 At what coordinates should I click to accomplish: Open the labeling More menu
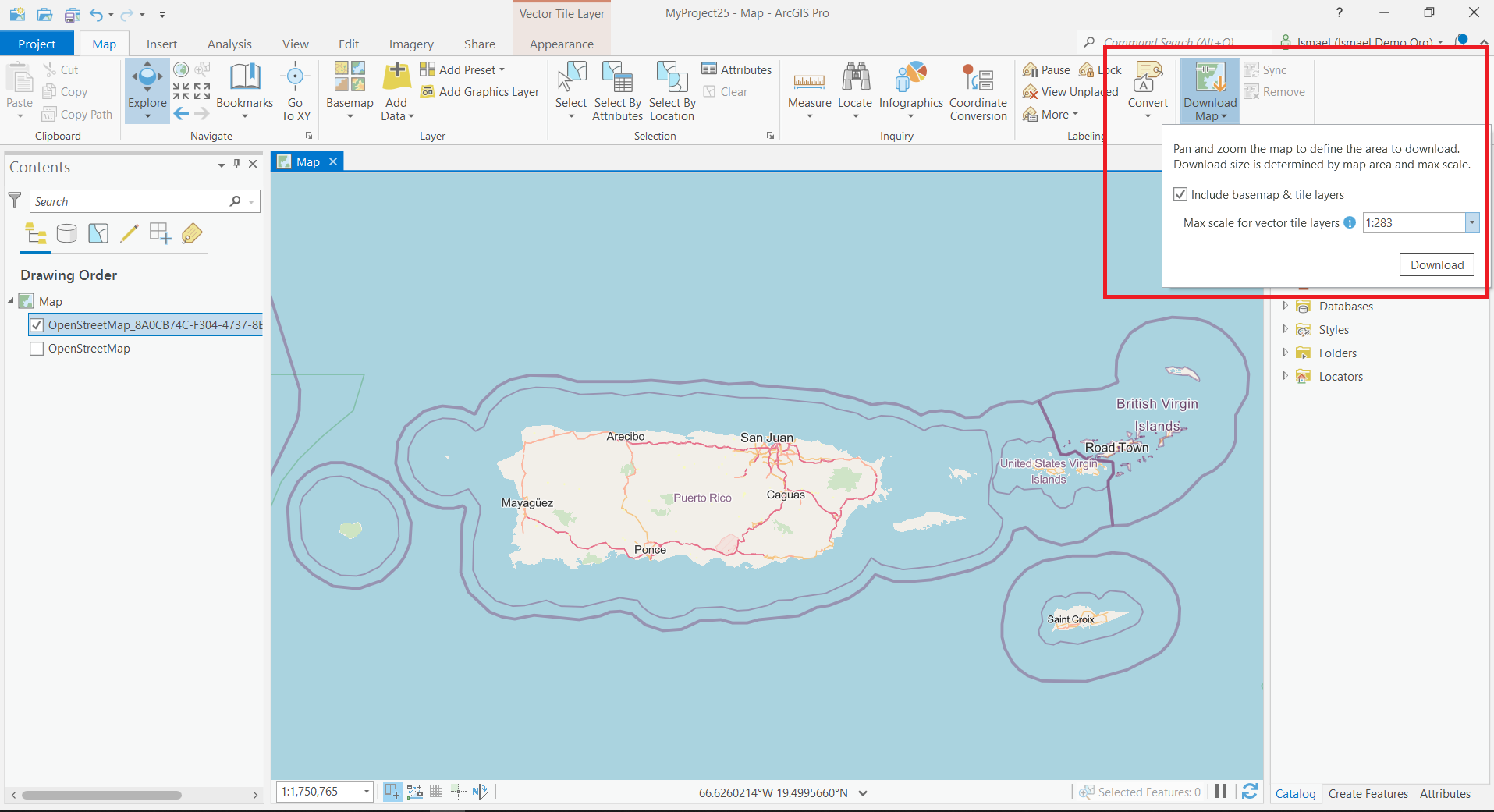(1051, 115)
